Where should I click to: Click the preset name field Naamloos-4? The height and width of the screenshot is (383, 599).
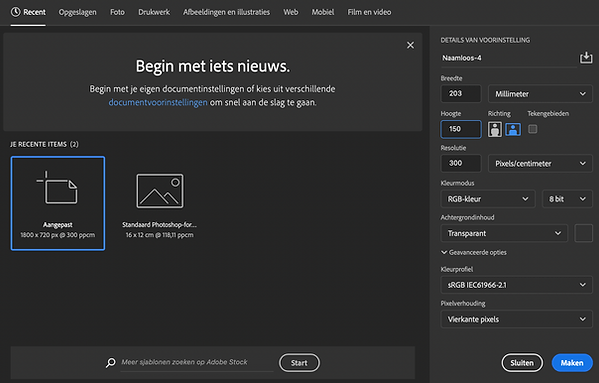click(508, 58)
